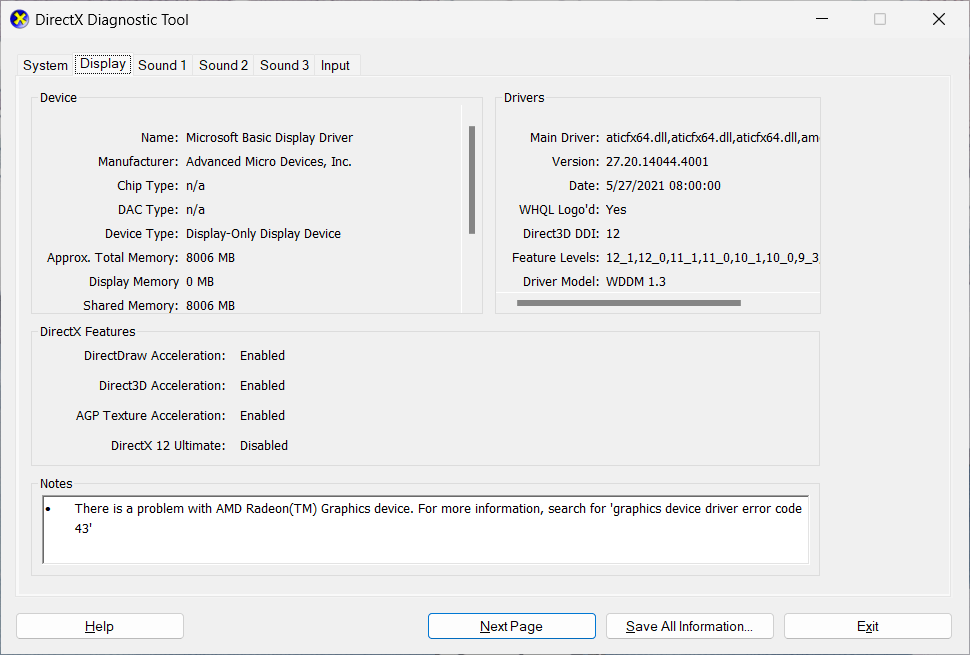Minimize the DirectX Diagnostic Tool window
The height and width of the screenshot is (655, 970).
click(822, 19)
